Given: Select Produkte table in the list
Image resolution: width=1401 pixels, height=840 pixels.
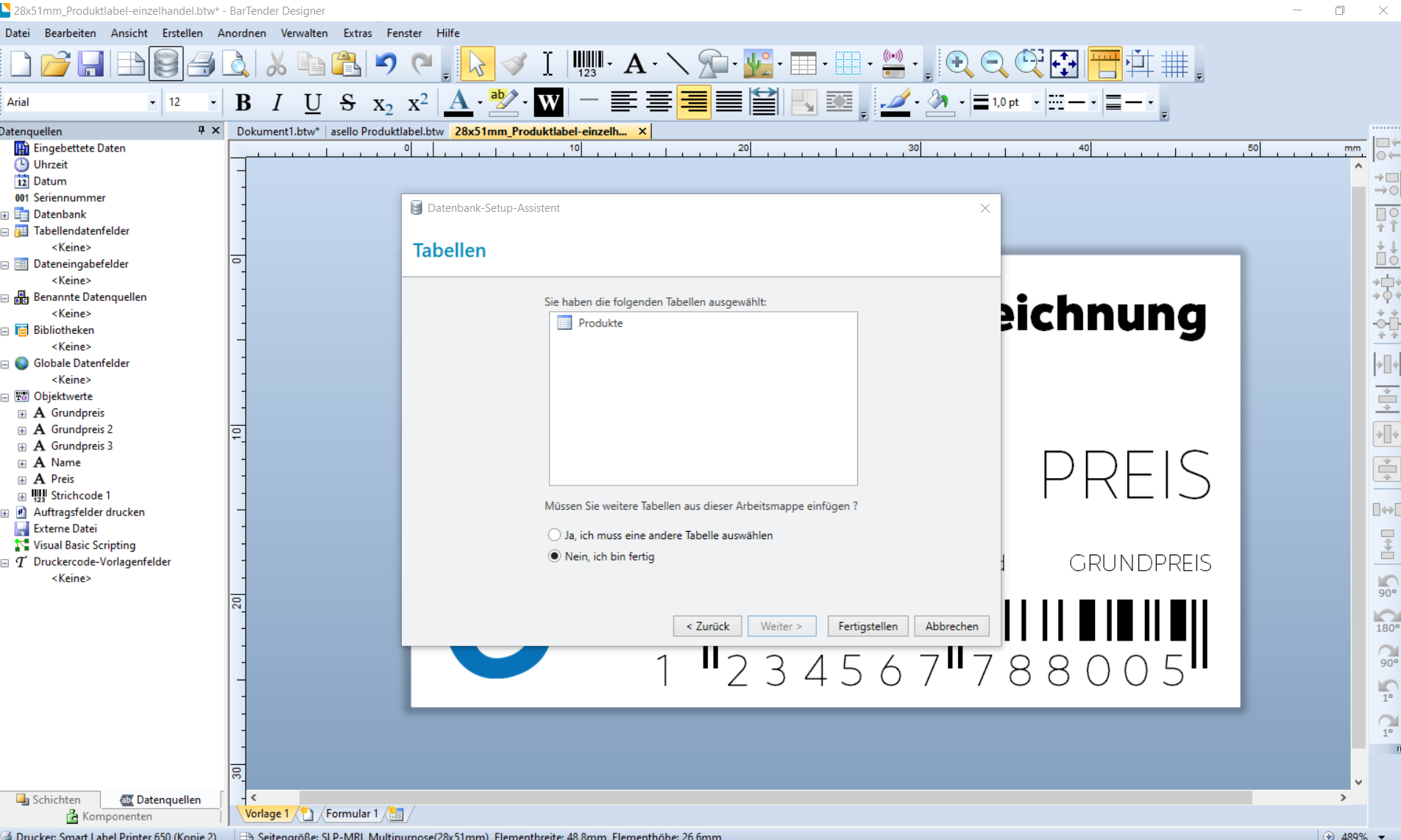Looking at the screenshot, I should [600, 323].
